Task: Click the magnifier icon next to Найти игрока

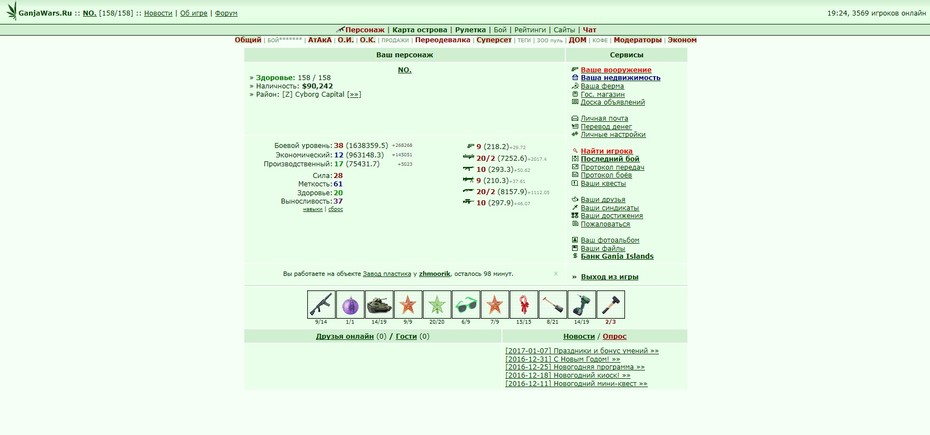Action: (575, 151)
